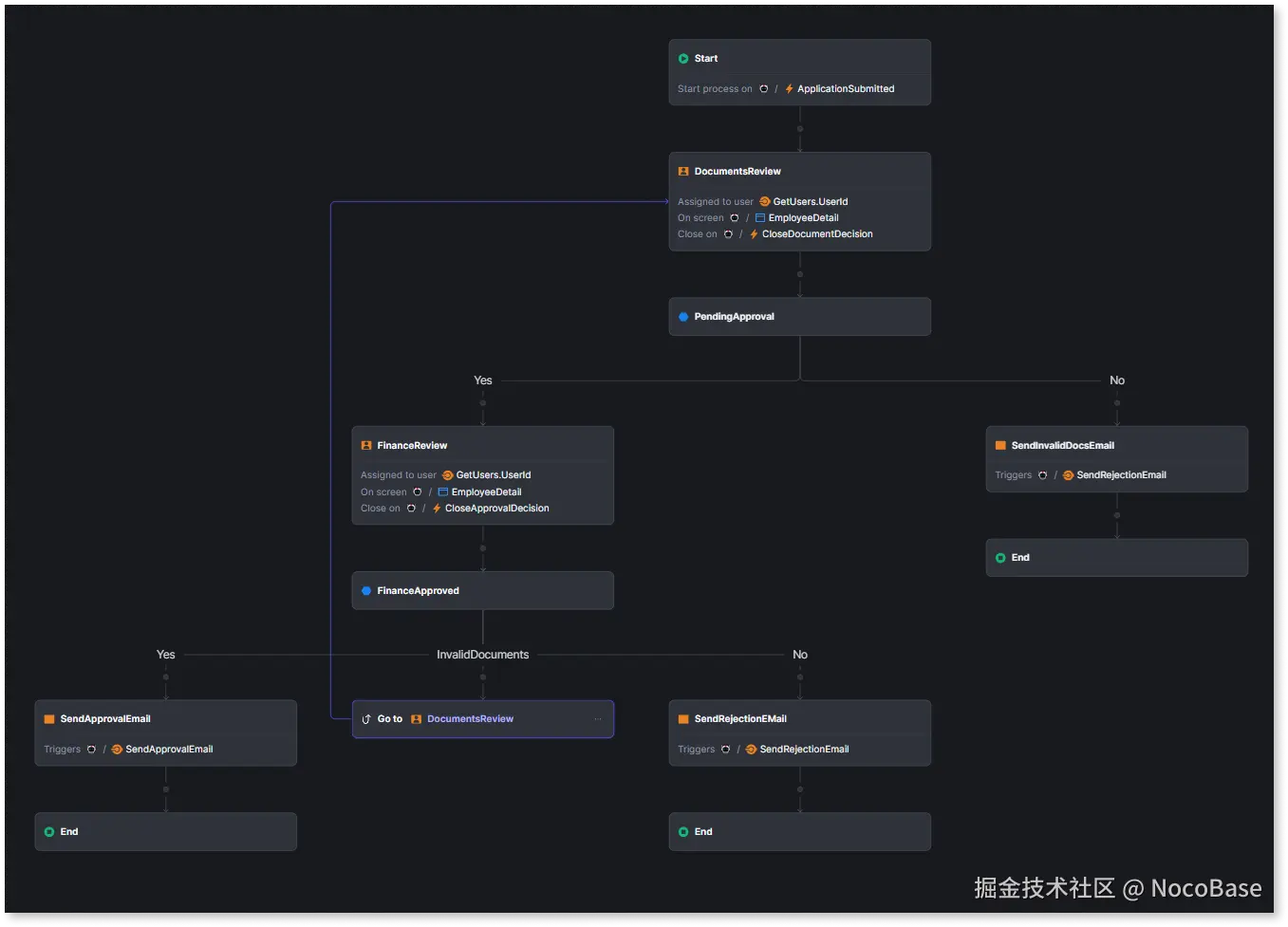Click the InvalidDocuments branch label
The width and height of the screenshot is (1288, 927).
[482, 654]
